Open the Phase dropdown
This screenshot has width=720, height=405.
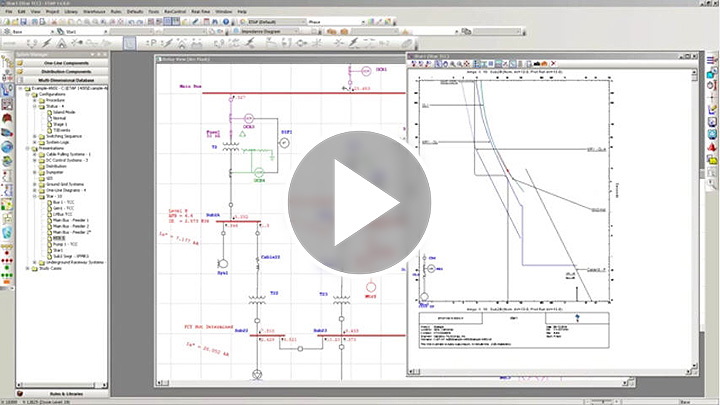point(337,22)
